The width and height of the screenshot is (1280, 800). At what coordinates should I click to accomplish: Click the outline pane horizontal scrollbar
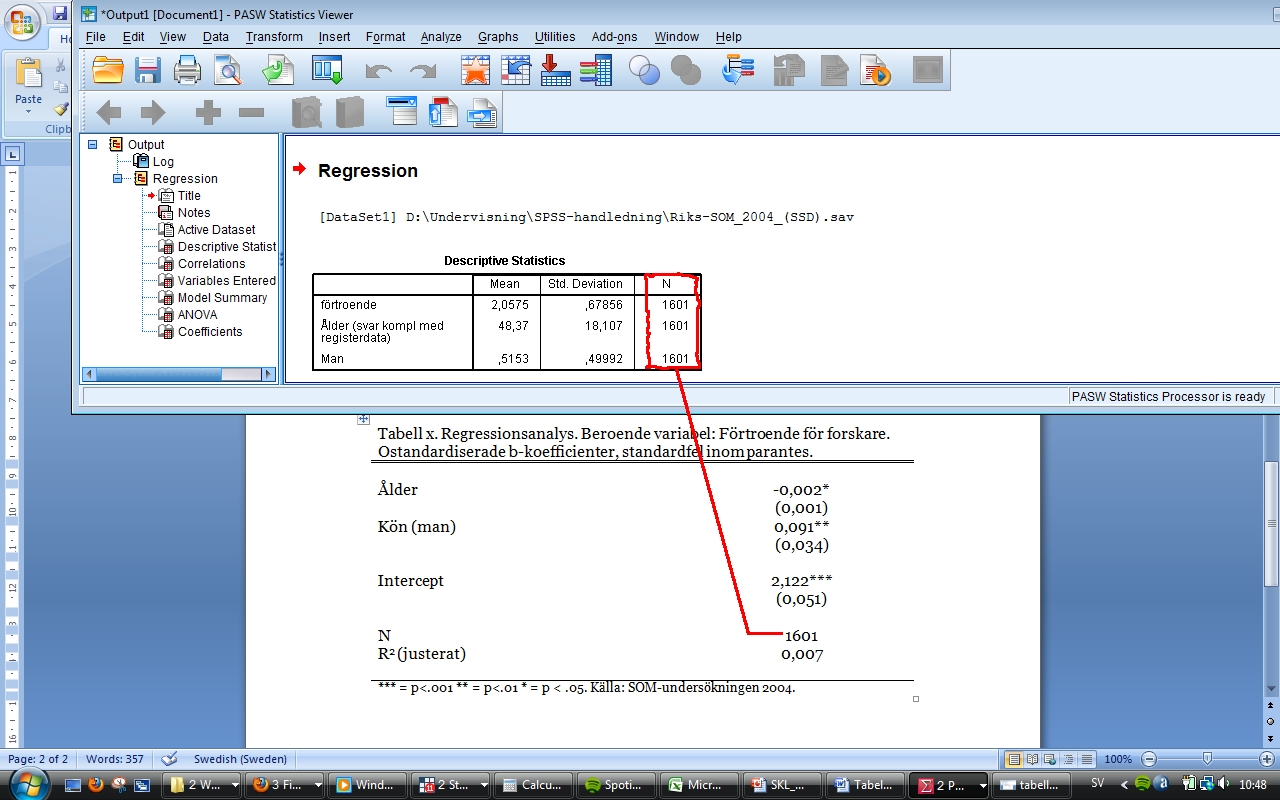(180, 374)
